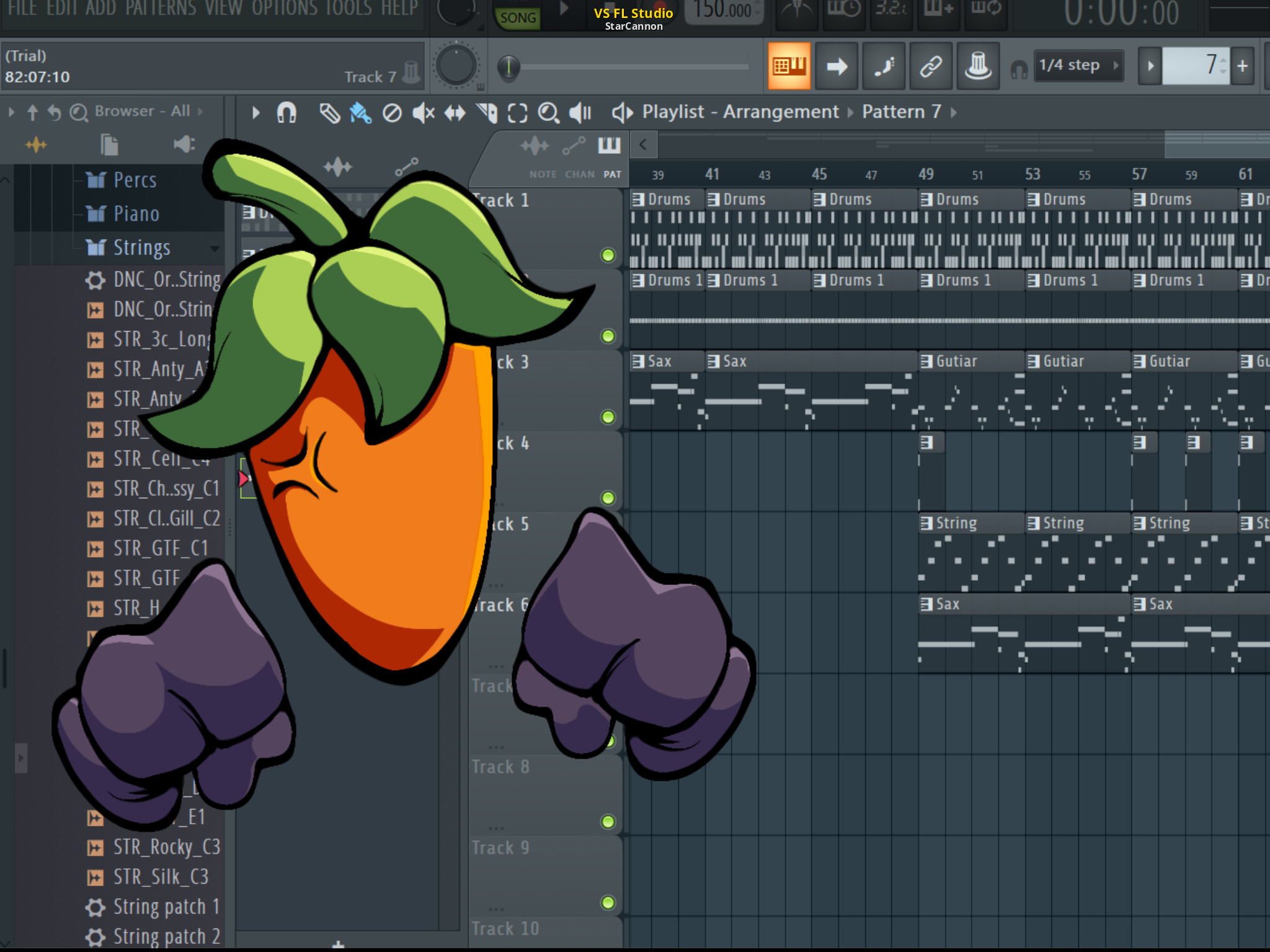The image size is (1270, 952).
Task: Click the browser waveform/plugin tab icon
Action: coord(36,145)
